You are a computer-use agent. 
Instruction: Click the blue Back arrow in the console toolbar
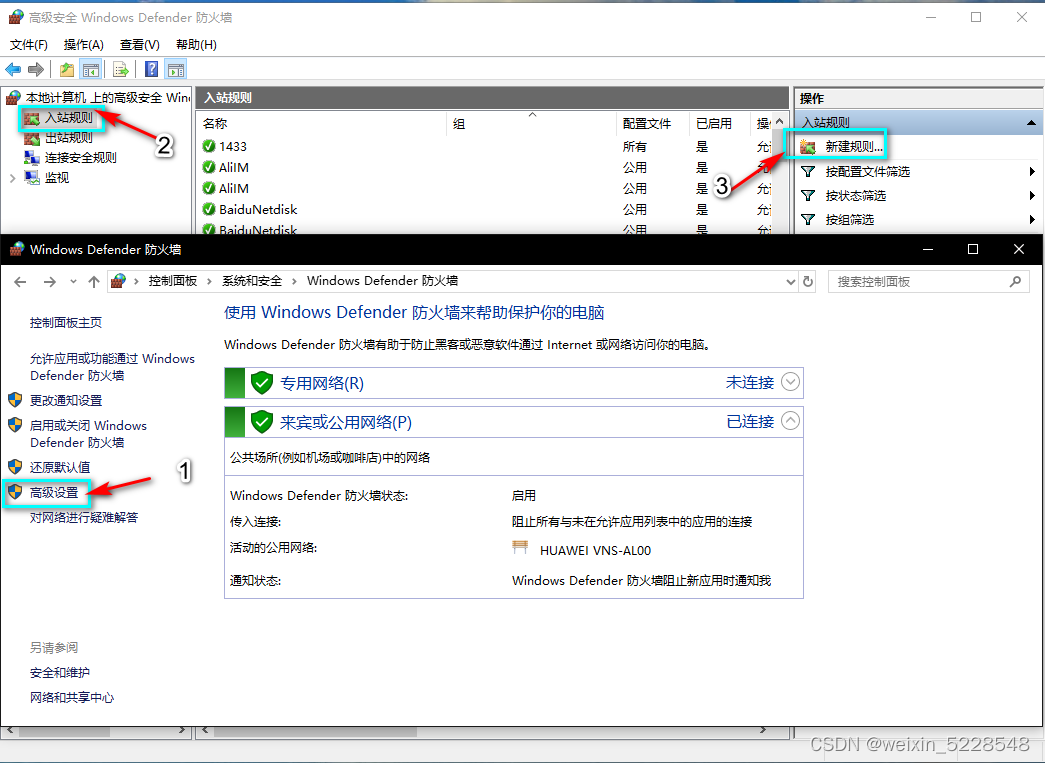(x=13, y=69)
